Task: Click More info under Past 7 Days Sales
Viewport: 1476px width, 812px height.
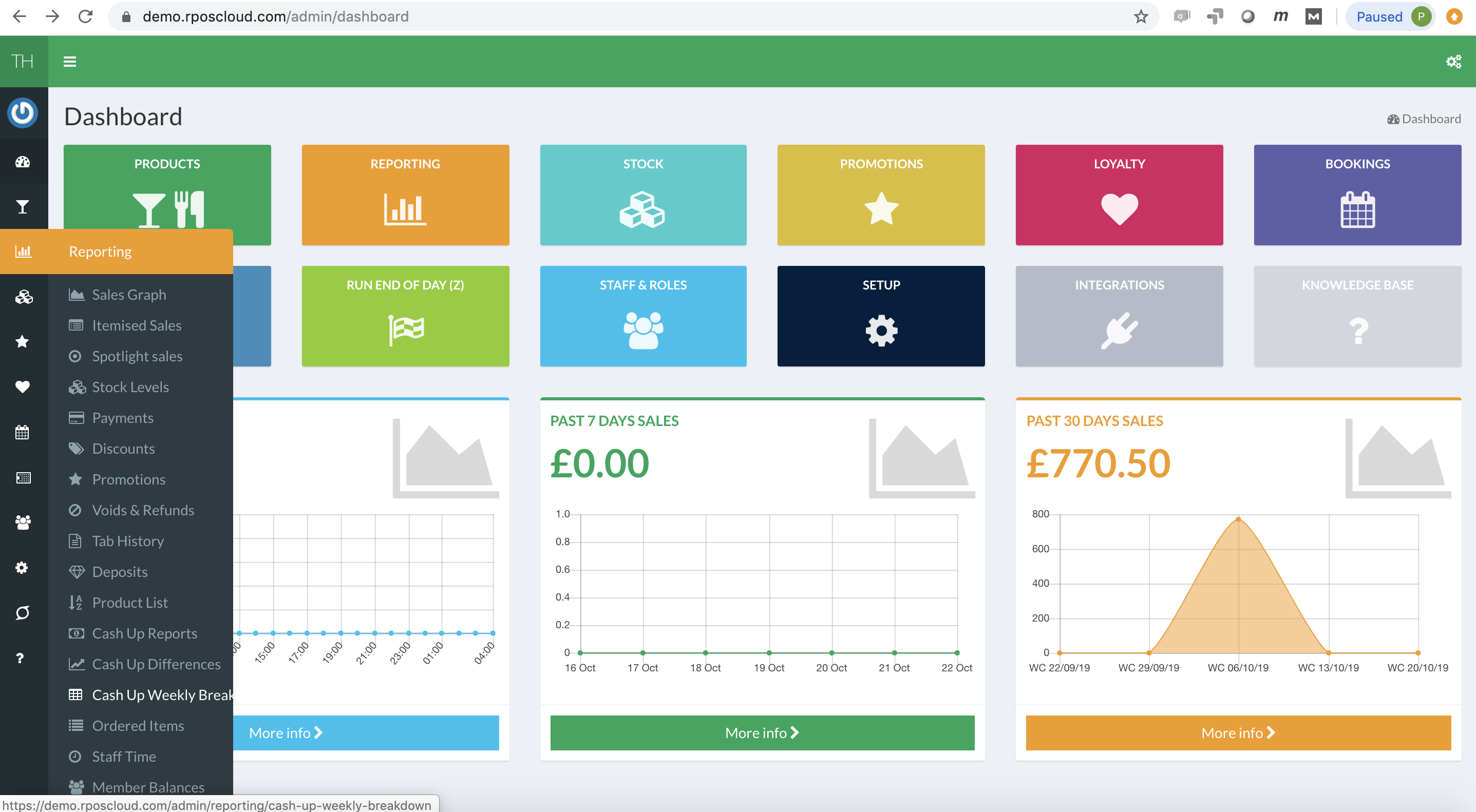Action: [x=762, y=732]
